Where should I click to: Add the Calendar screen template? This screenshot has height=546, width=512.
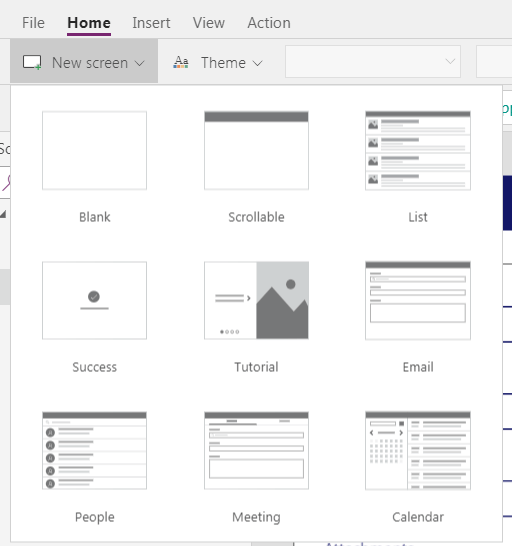418,451
